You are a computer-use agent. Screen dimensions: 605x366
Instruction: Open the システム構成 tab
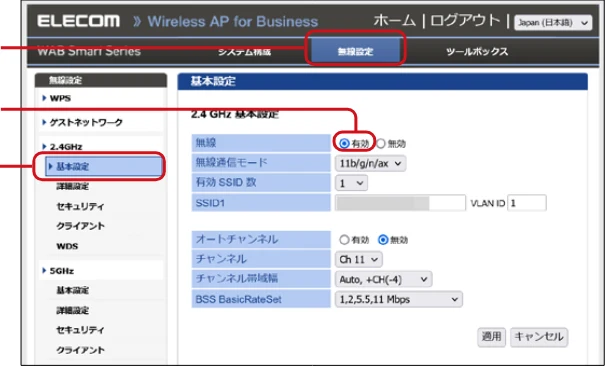(244, 52)
